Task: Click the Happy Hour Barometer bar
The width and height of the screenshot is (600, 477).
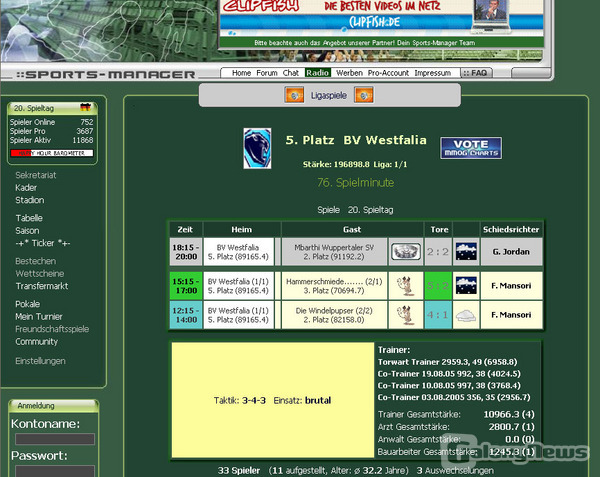Action: (51, 153)
